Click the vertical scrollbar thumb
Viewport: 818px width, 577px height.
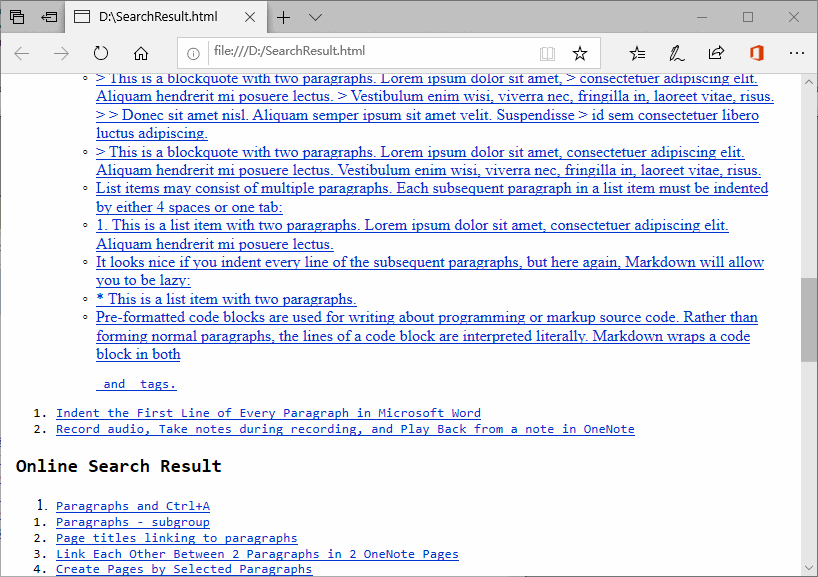(809, 319)
